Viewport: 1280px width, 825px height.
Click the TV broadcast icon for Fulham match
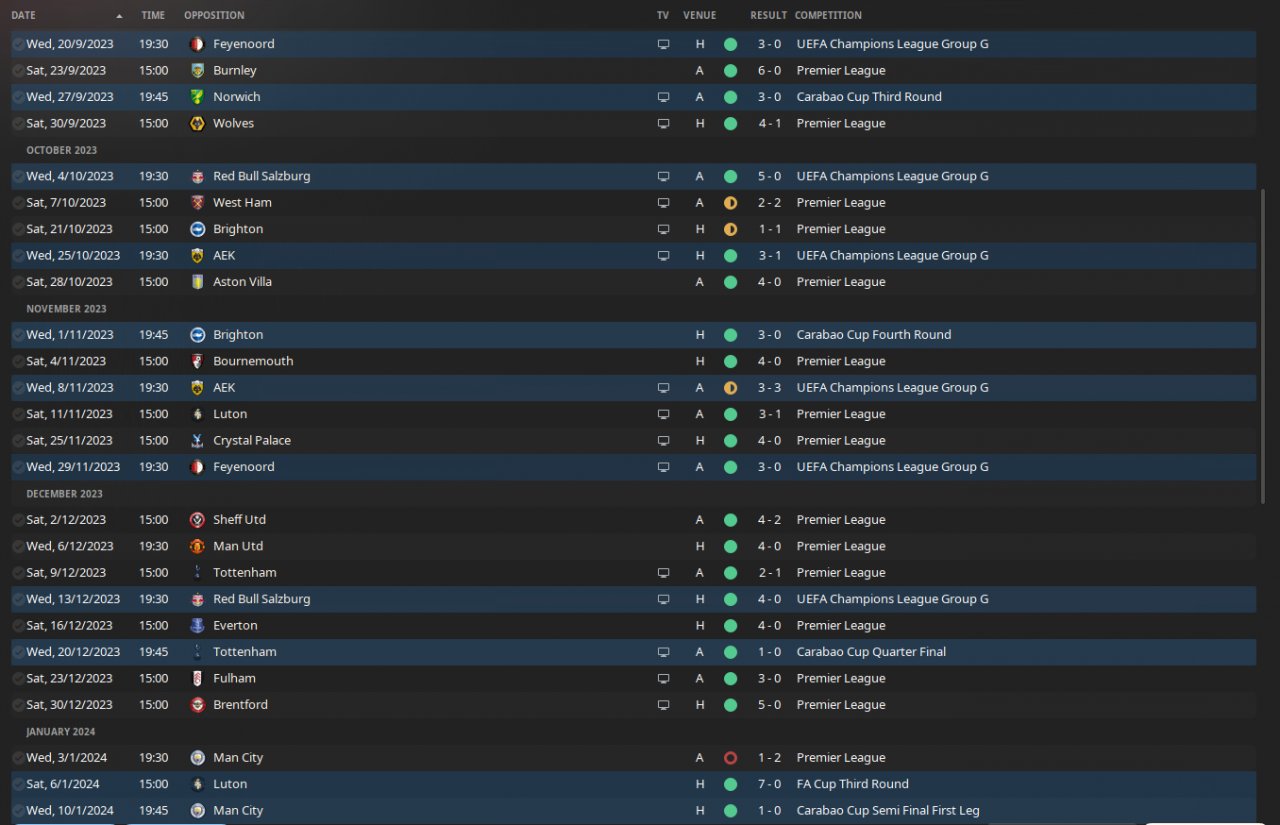point(663,679)
